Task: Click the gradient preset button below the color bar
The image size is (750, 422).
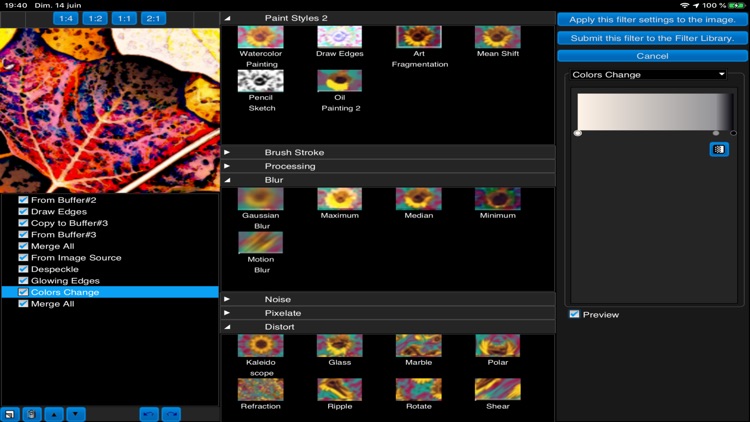Action: 719,149
